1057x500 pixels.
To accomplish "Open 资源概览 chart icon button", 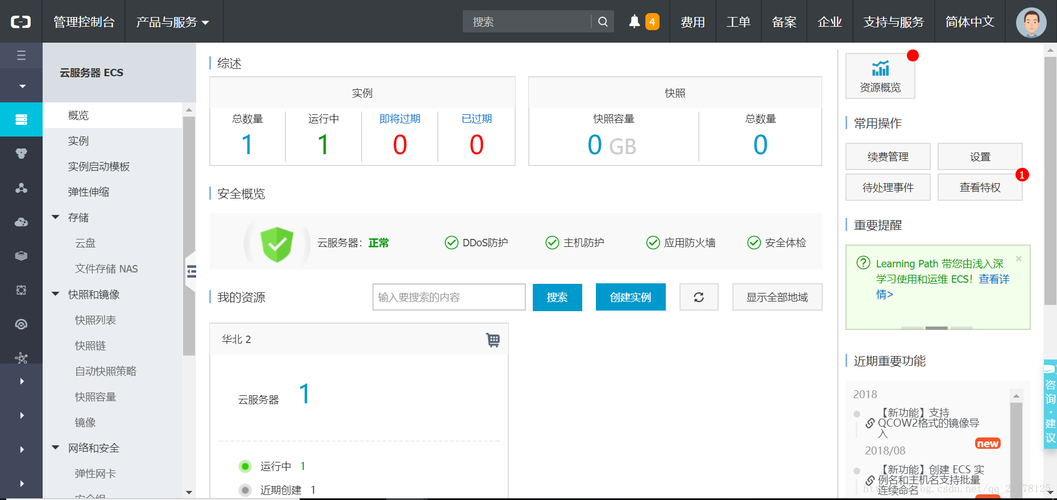I will [880, 75].
